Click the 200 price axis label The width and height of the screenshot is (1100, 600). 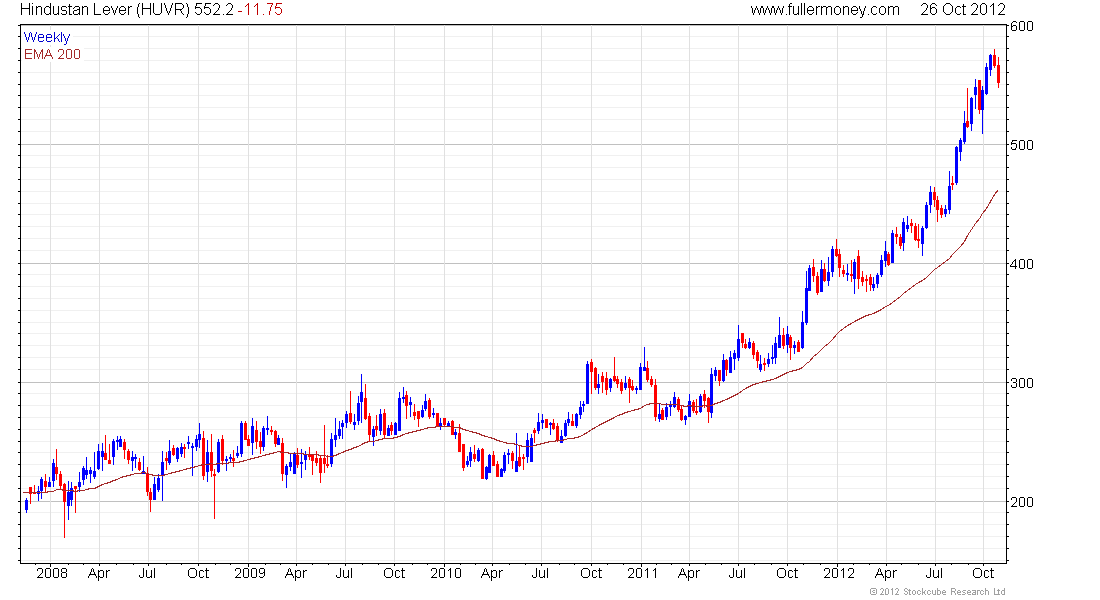click(1022, 502)
